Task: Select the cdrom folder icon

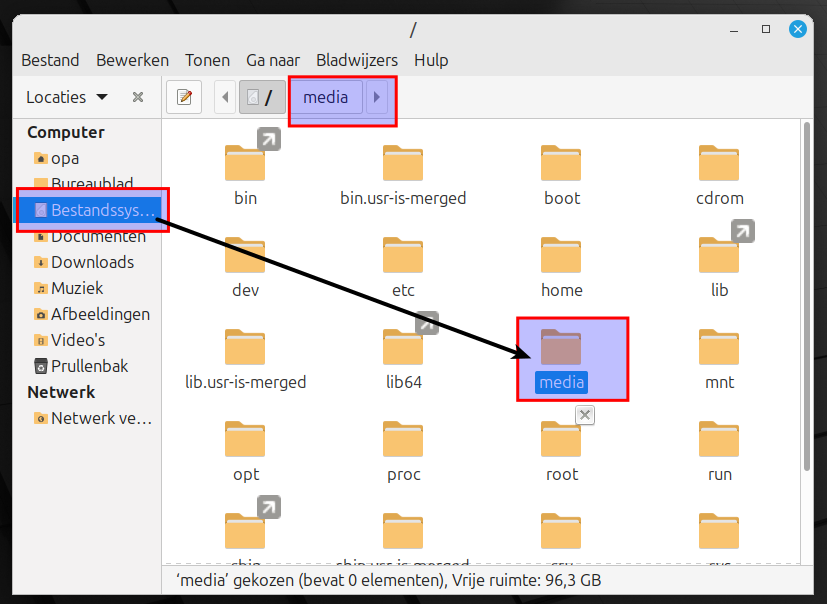Action: [719, 163]
